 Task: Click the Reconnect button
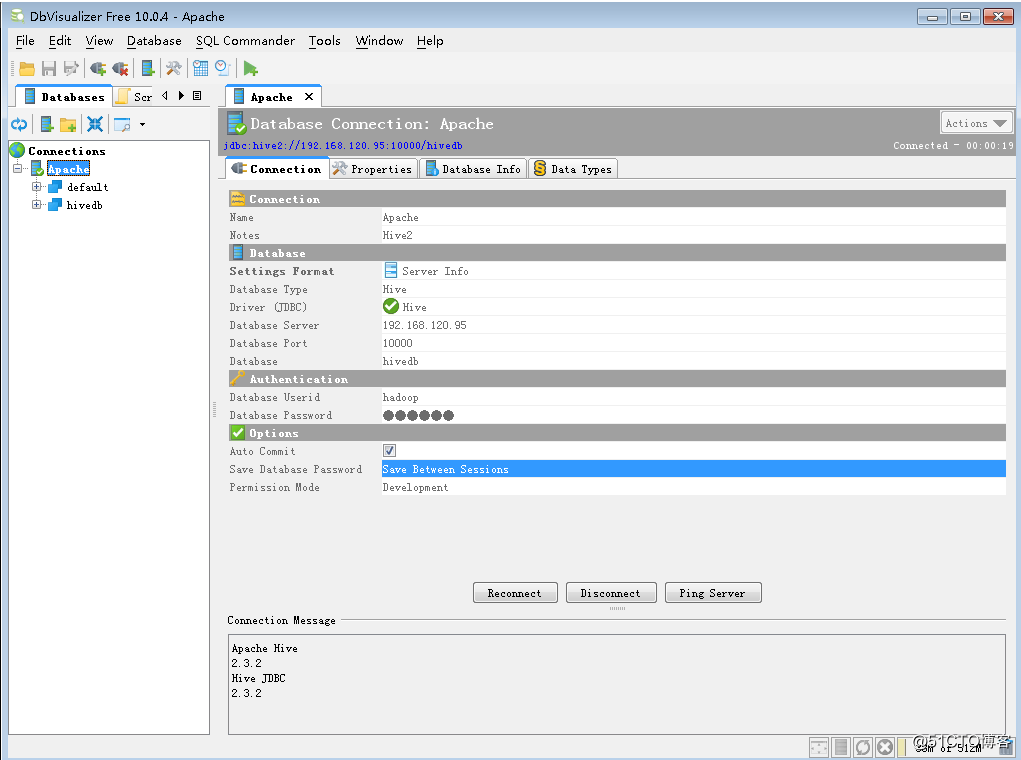click(514, 593)
